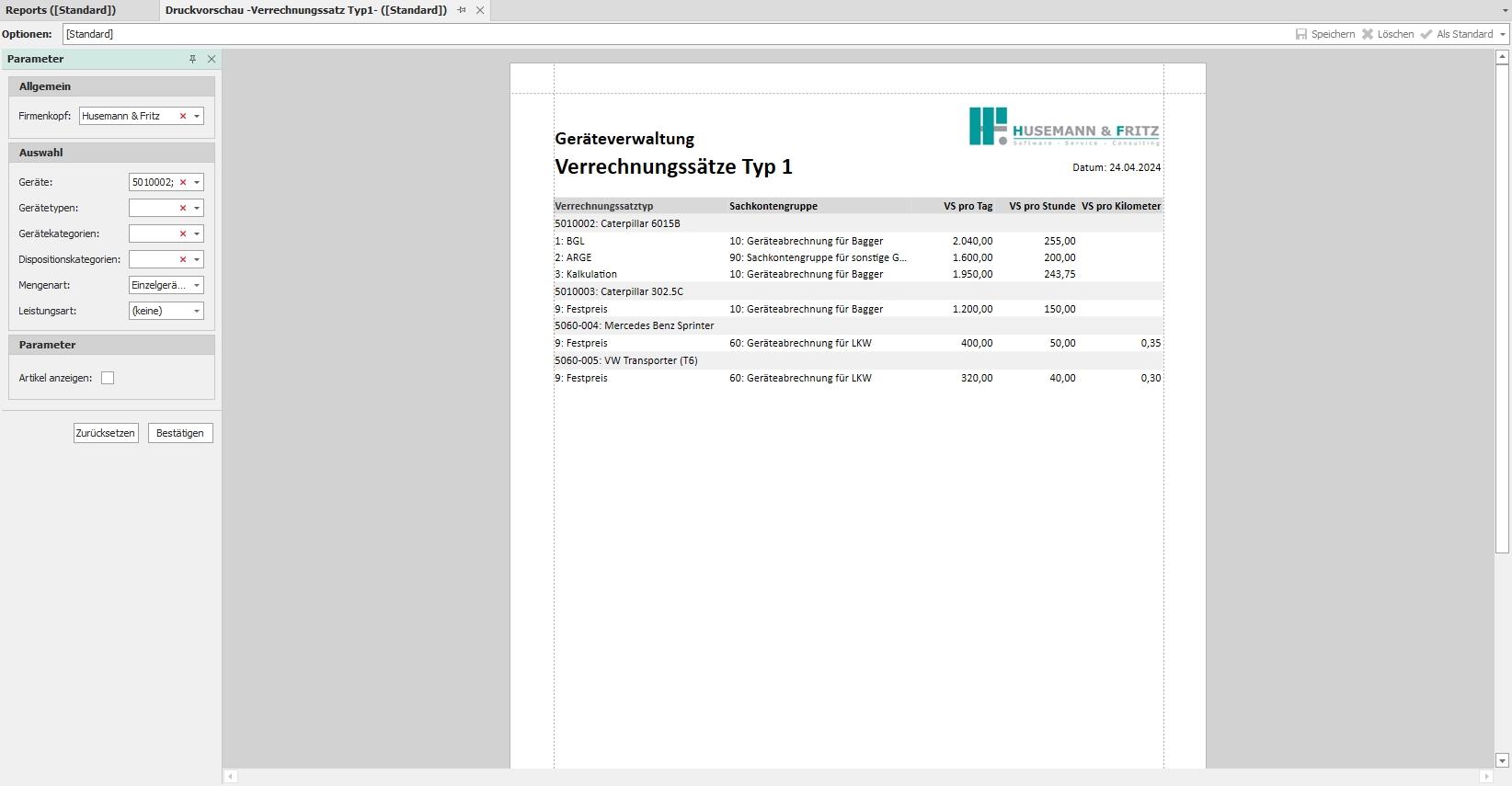Image resolution: width=1512 pixels, height=786 pixels.
Task: Pin the Druckvorschau tab
Action: [462, 10]
